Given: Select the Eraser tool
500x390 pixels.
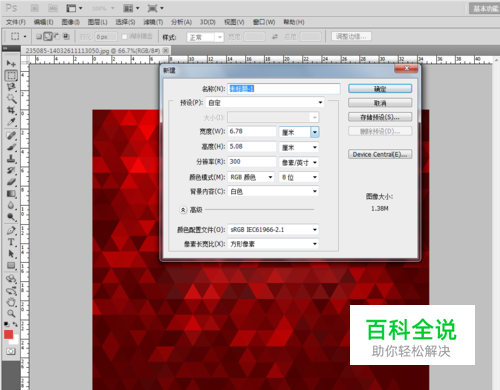Looking at the screenshot, I should [11, 182].
